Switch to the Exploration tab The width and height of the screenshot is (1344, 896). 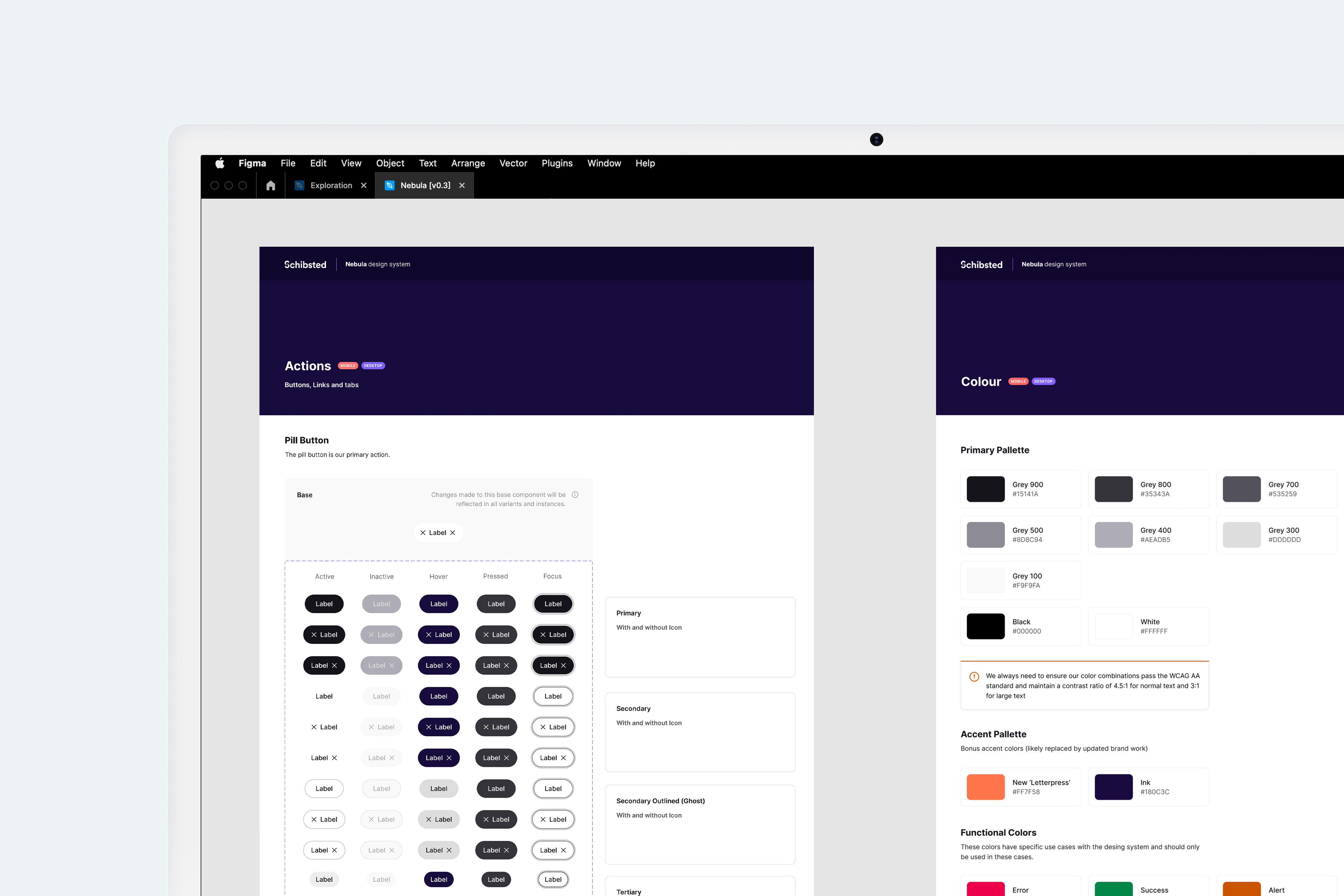pyautogui.click(x=331, y=185)
